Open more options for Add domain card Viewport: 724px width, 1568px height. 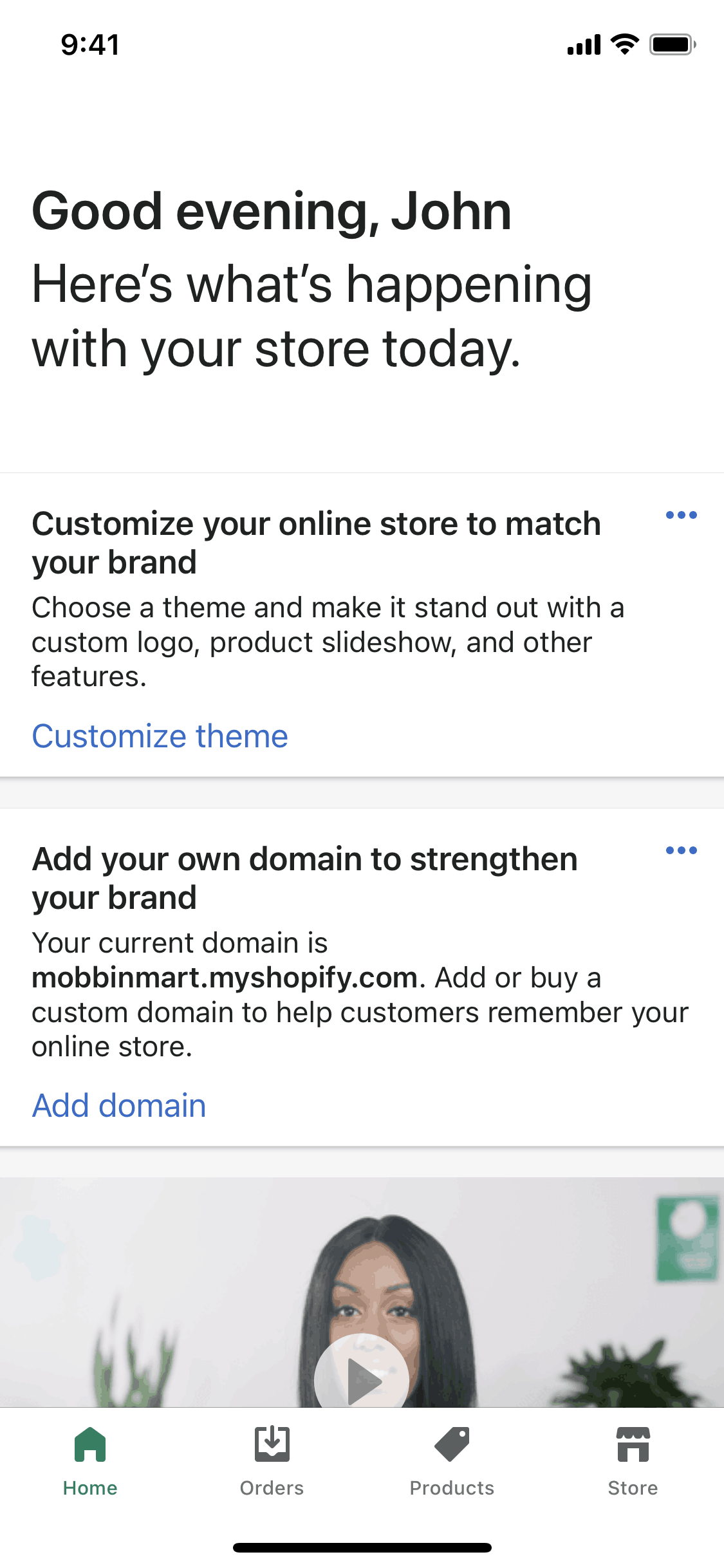(682, 850)
